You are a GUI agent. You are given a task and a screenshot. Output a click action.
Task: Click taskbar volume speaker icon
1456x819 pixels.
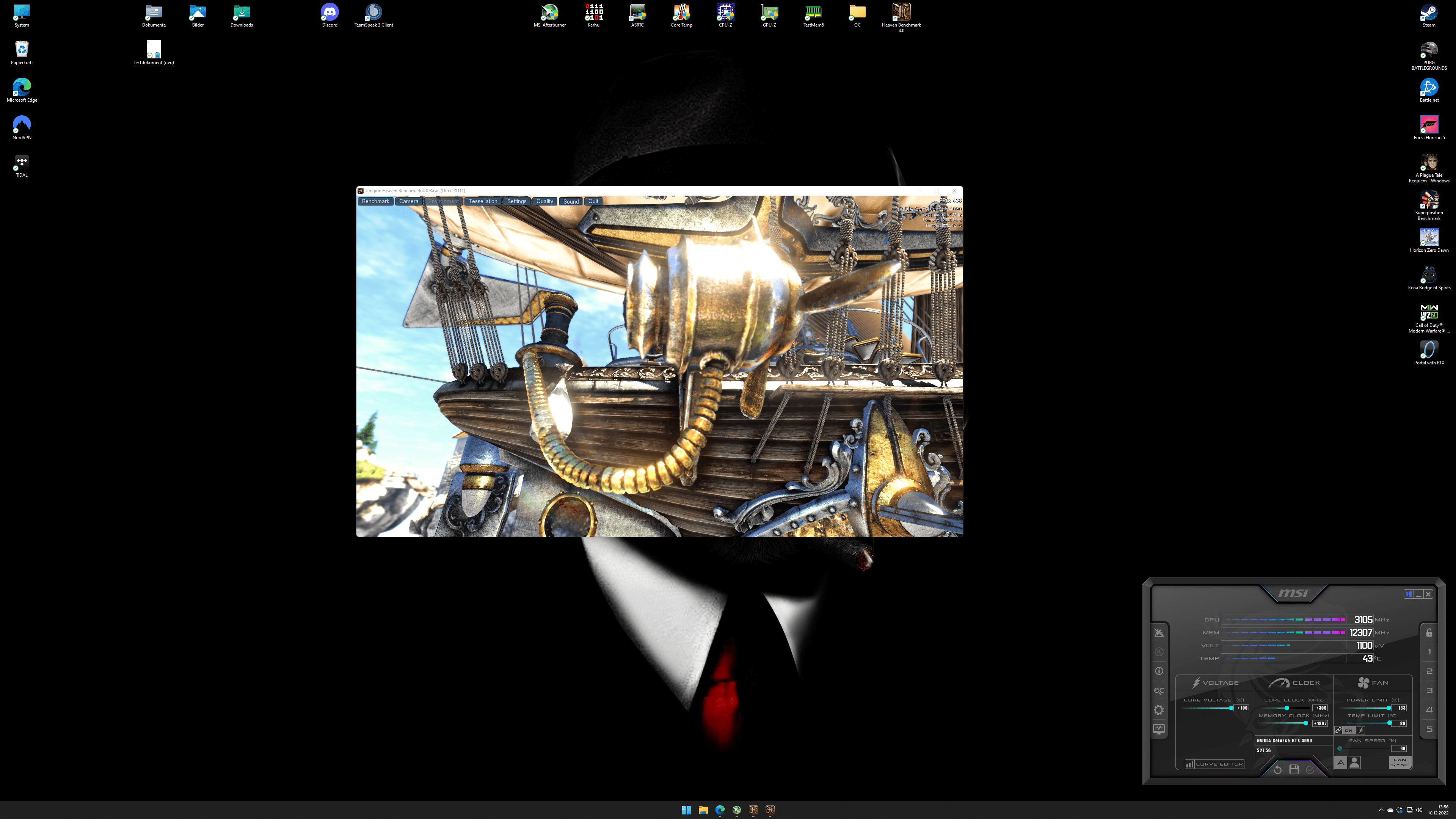click(1419, 810)
